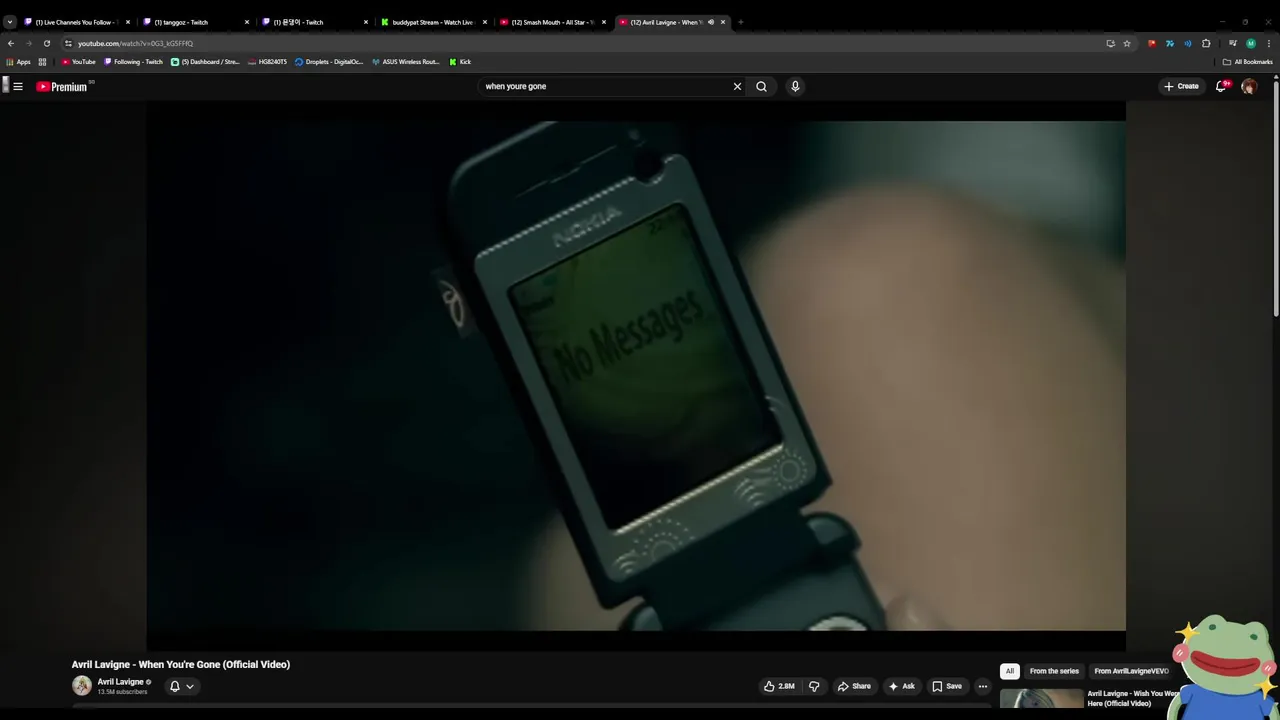Image resolution: width=1280 pixels, height=720 pixels.
Task: Open the "Following - Twitch" bookmark
Action: [x=134, y=62]
